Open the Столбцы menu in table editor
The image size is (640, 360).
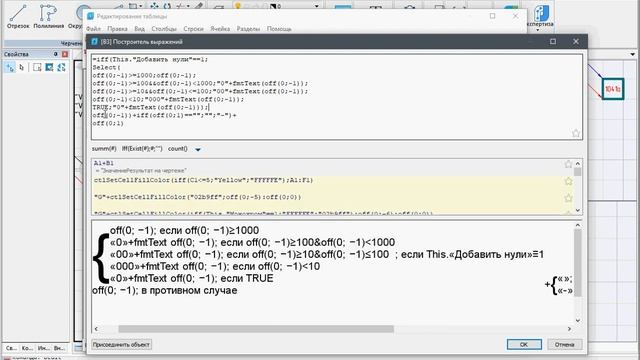click(x=164, y=29)
